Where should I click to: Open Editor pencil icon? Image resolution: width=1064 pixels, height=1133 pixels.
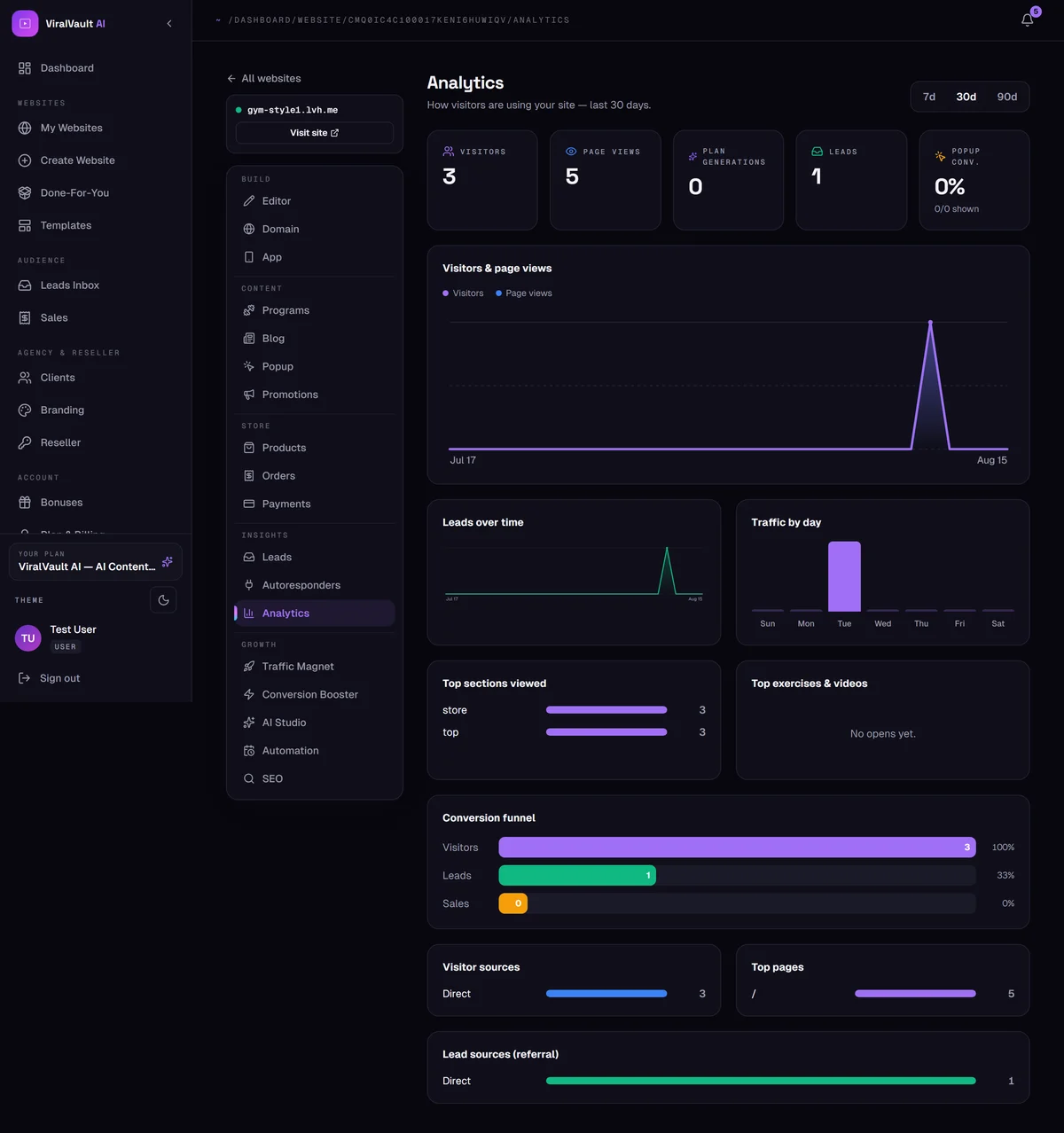pyautogui.click(x=249, y=201)
